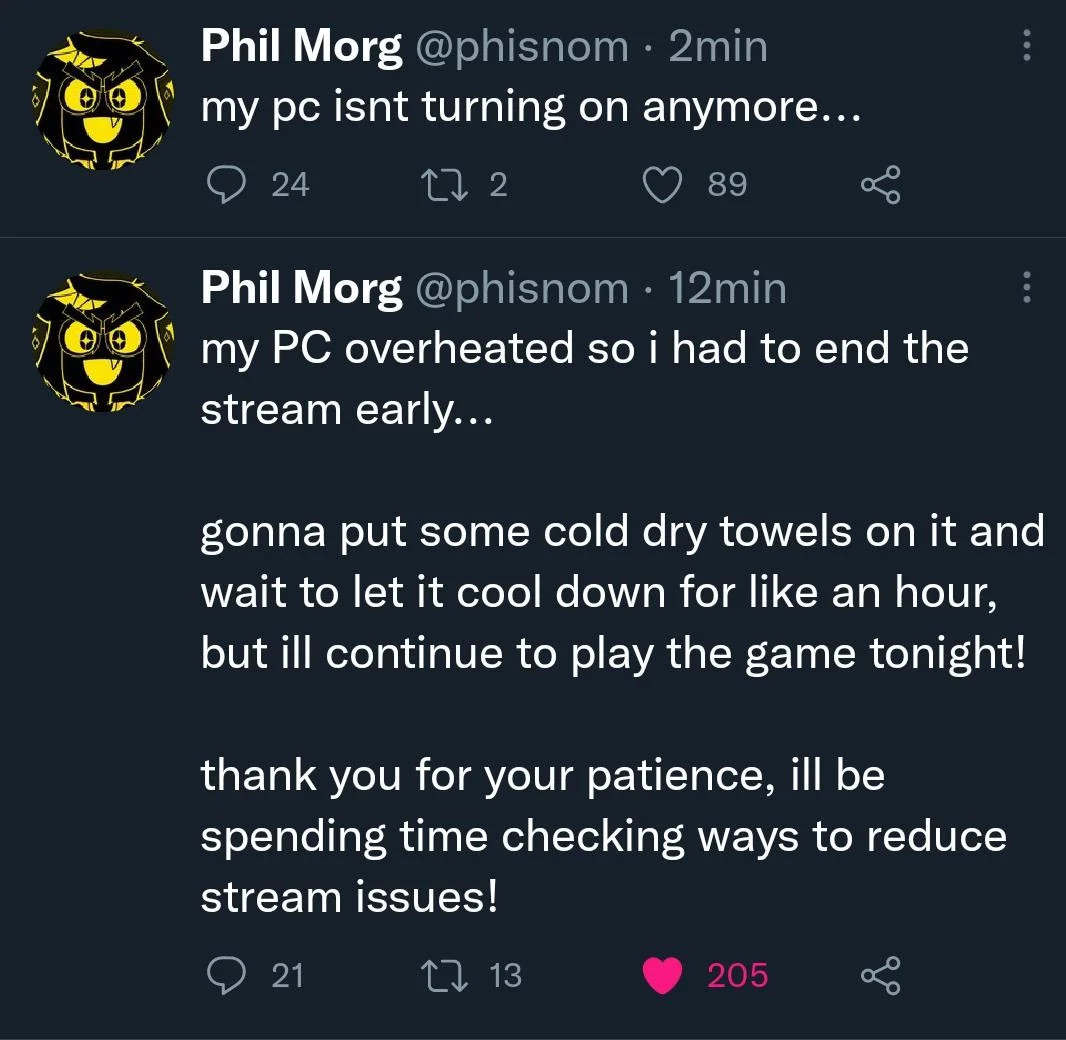Image resolution: width=1066 pixels, height=1040 pixels.
Task: Open the 12min timestamp link
Action: (x=727, y=288)
